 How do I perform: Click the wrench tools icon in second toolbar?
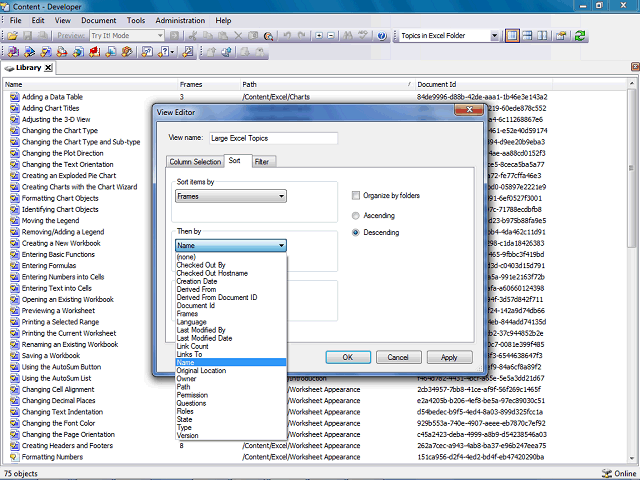click(x=188, y=52)
